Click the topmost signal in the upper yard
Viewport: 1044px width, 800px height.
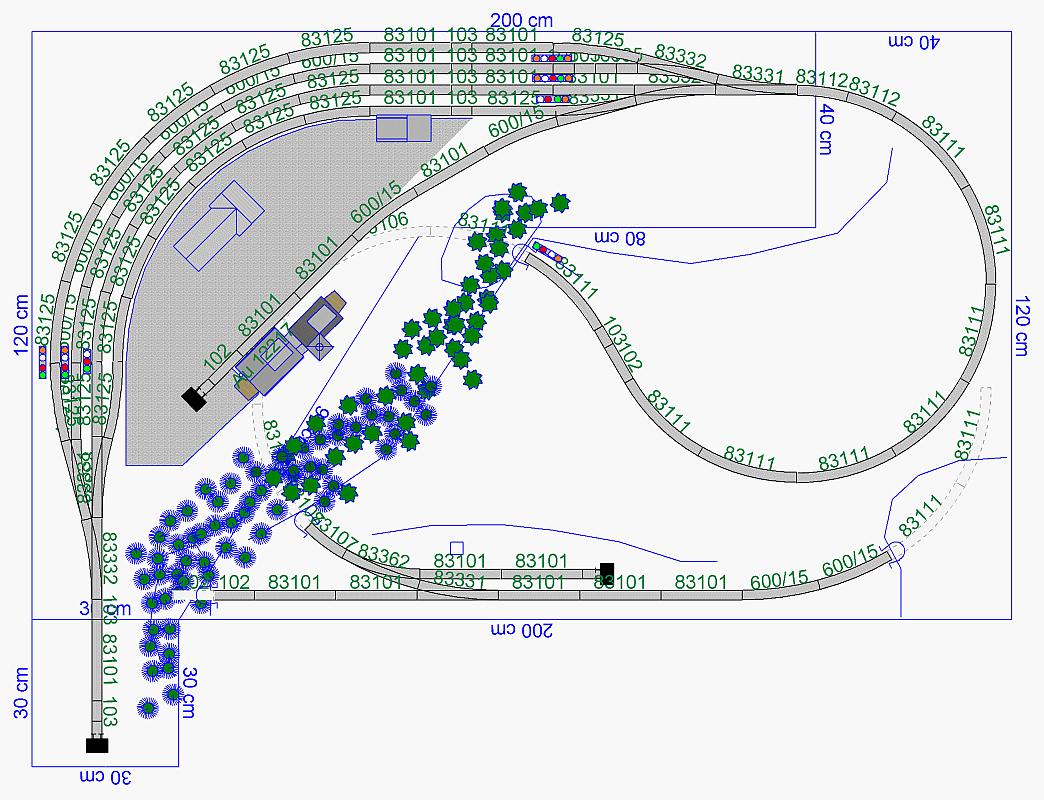[x=552, y=58]
